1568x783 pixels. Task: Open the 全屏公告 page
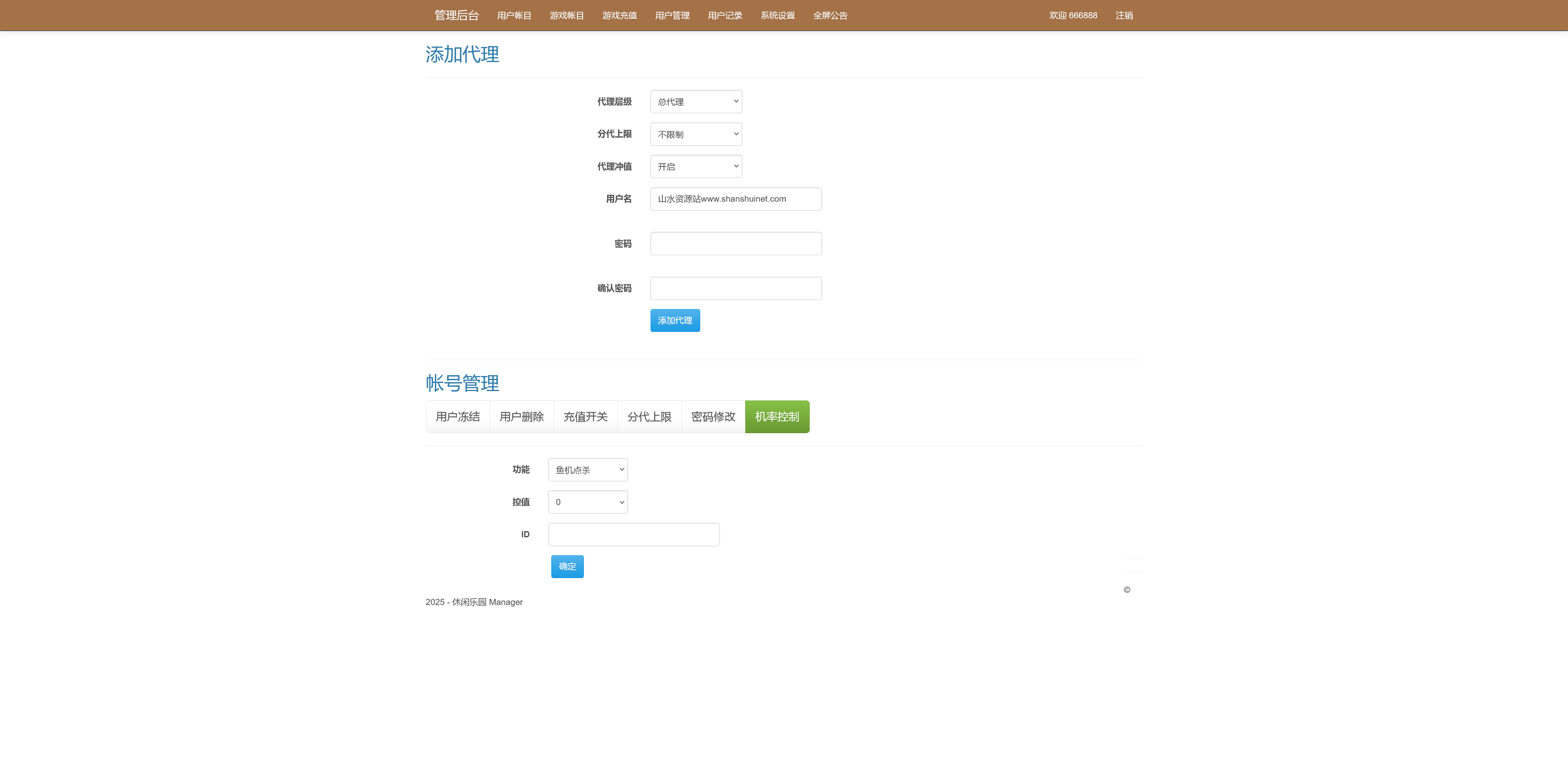(x=831, y=15)
